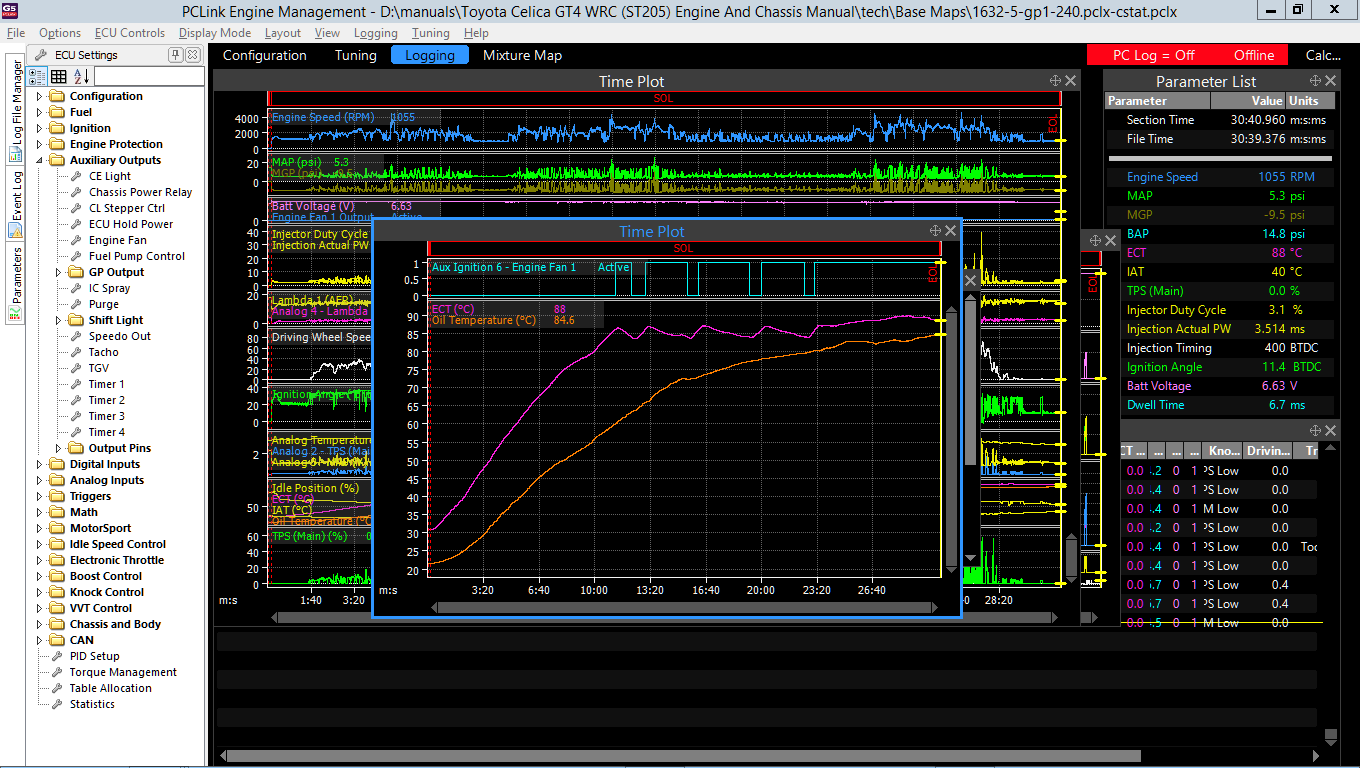1360x768 pixels.
Task: Expand the CAN folder
Action: tap(40, 640)
